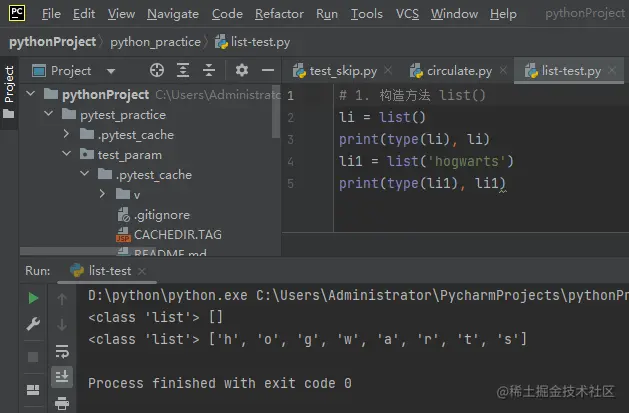Select the CACHEDIR.TAG file
Viewport: 629px width, 413px height.
coord(169,235)
